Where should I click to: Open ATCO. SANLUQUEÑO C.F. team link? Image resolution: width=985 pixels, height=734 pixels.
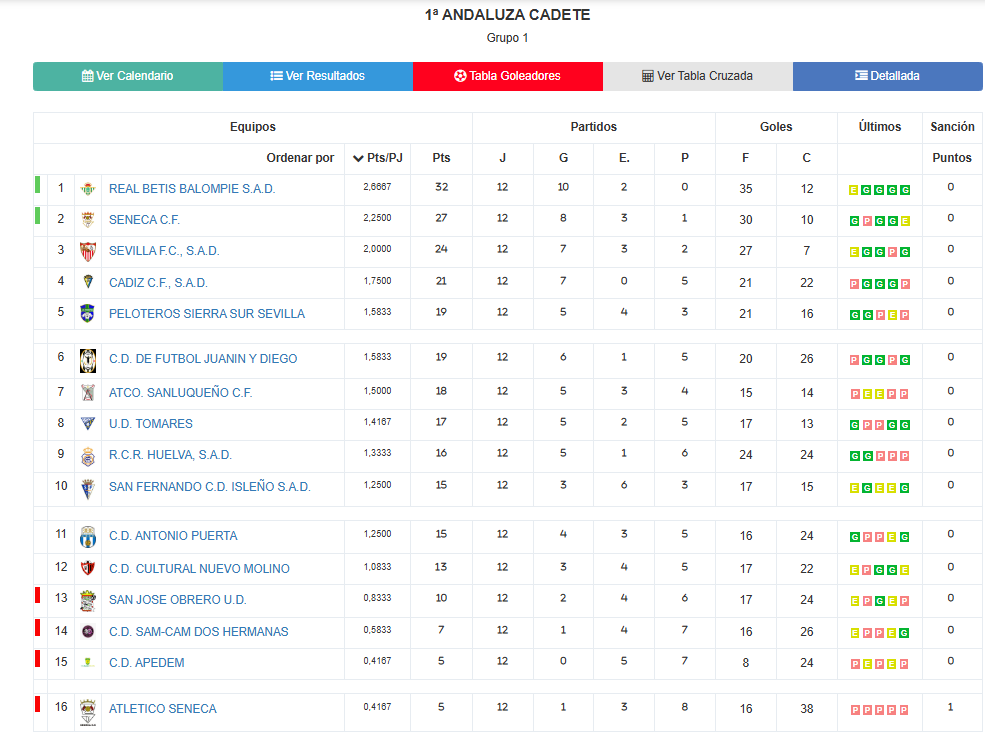coord(180,393)
